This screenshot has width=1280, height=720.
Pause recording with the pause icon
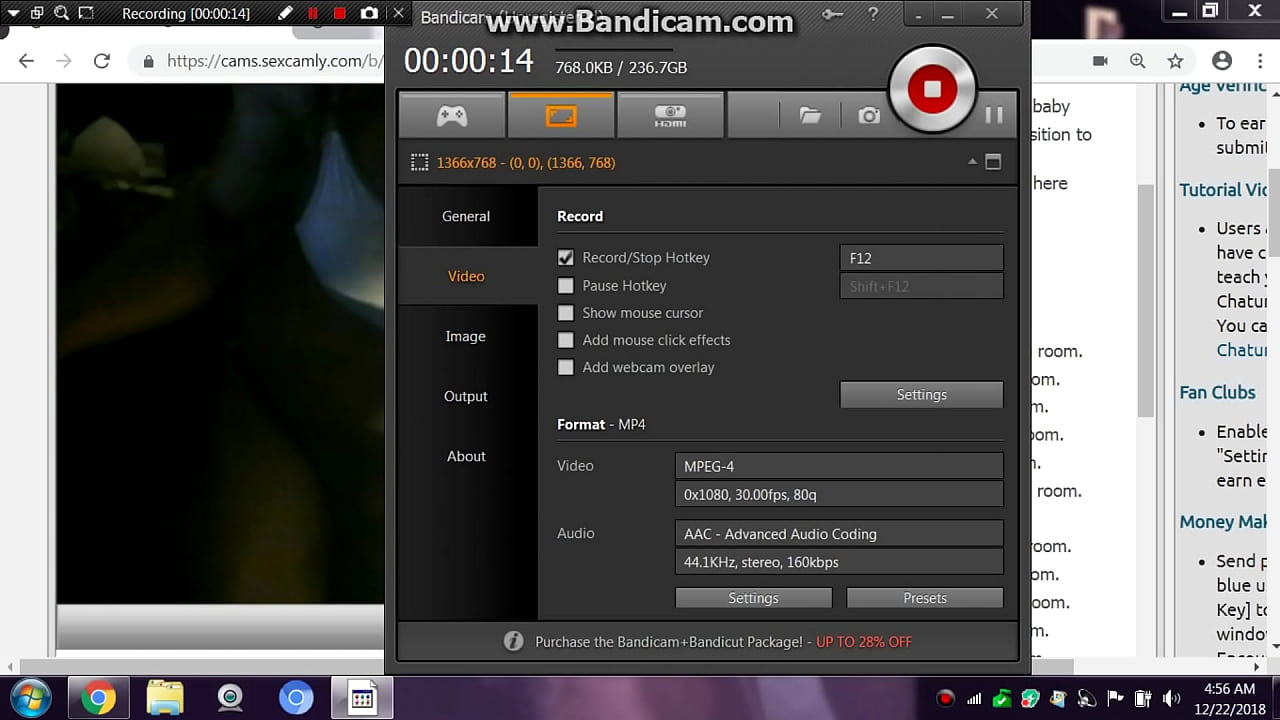pyautogui.click(x=993, y=115)
